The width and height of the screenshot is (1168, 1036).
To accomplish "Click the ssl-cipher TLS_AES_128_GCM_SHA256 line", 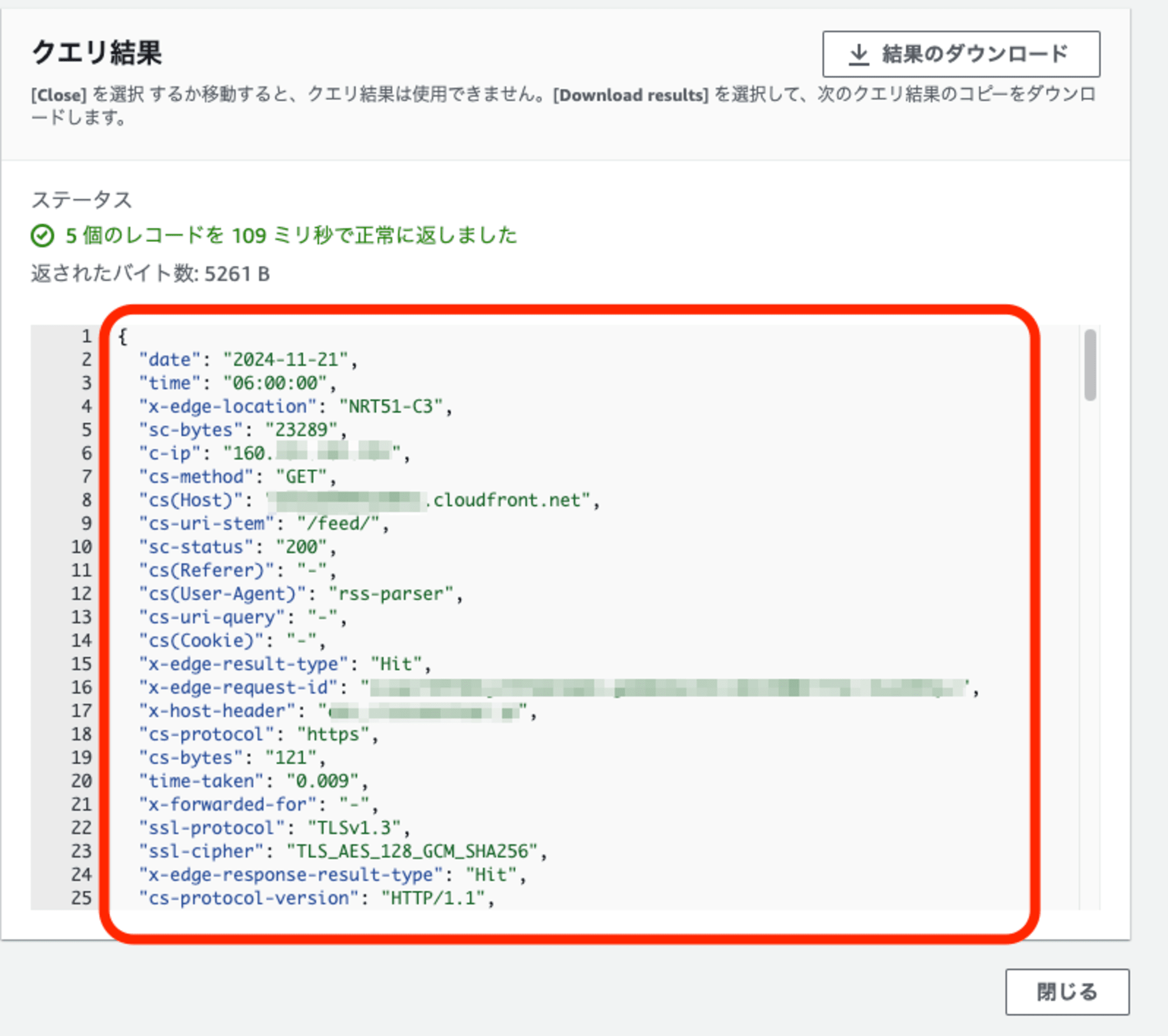I will (x=343, y=851).
